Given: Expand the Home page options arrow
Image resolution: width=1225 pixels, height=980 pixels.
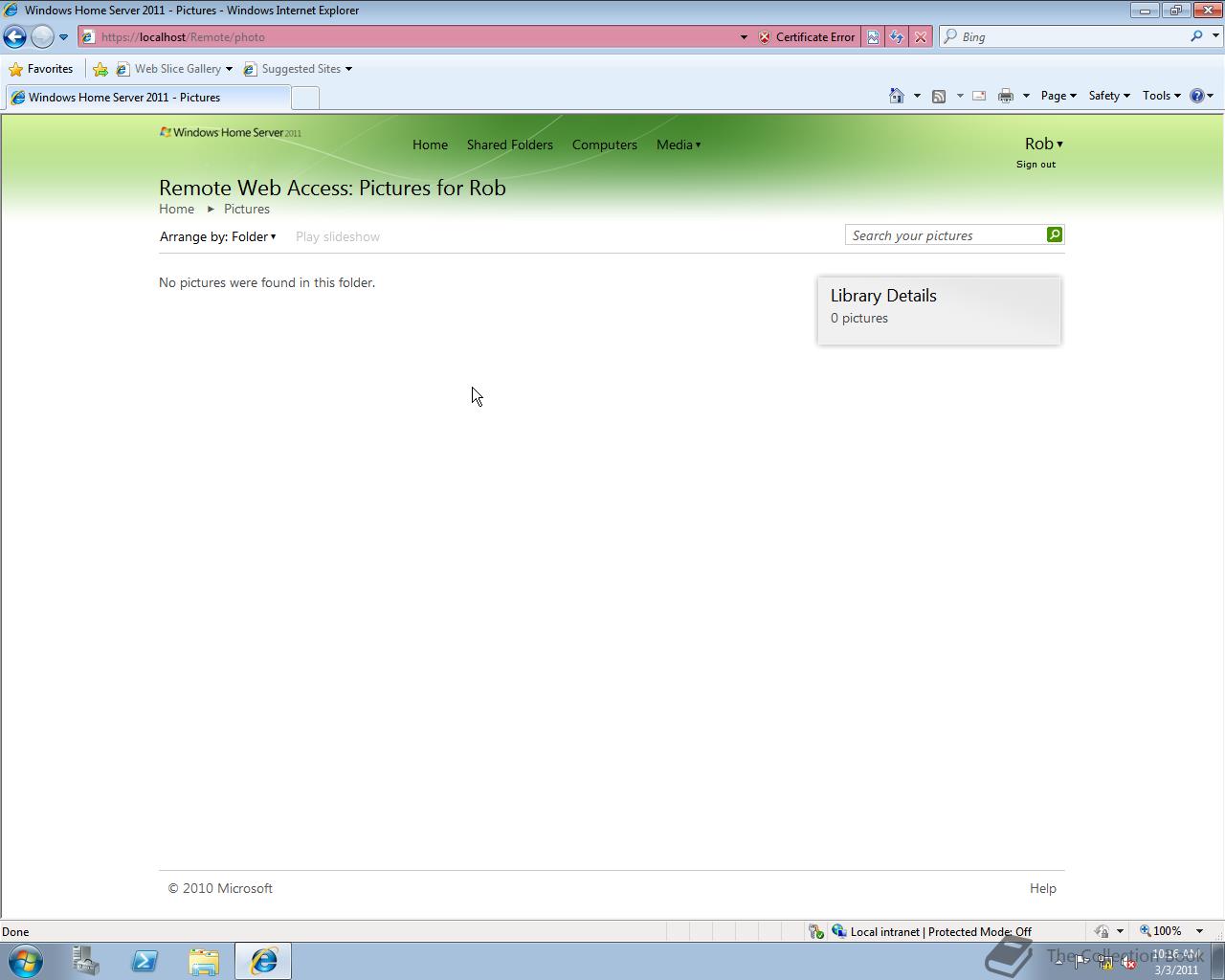Looking at the screenshot, I should [x=917, y=96].
